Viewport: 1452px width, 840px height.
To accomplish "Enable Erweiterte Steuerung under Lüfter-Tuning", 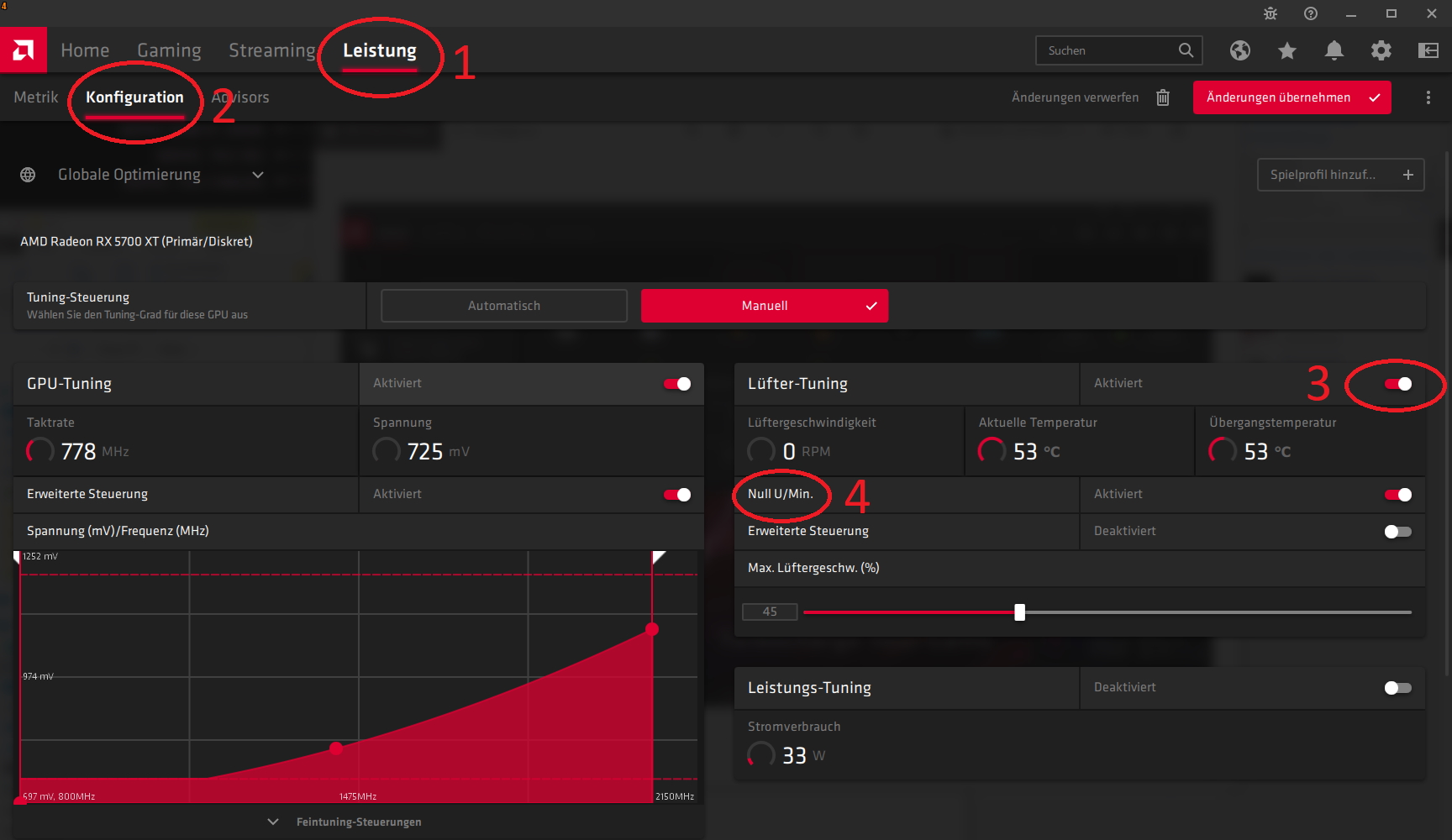I will click(1398, 532).
